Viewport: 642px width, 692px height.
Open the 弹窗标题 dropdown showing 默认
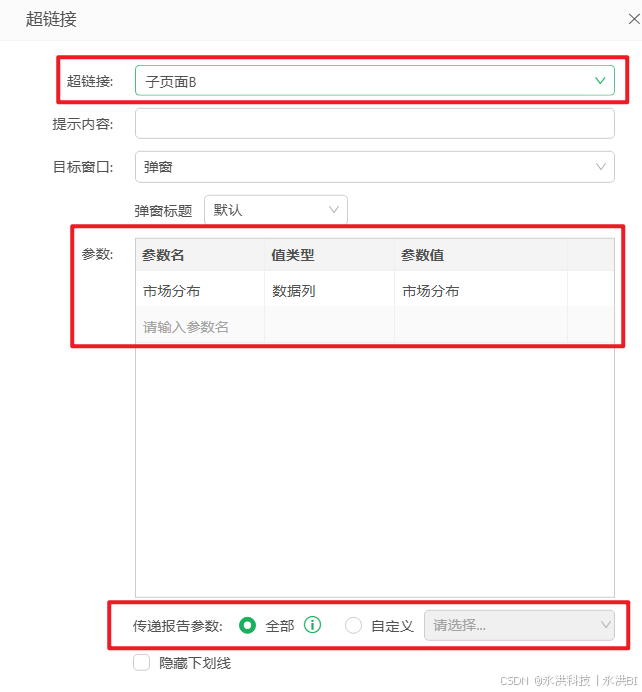pyautogui.click(x=276, y=210)
